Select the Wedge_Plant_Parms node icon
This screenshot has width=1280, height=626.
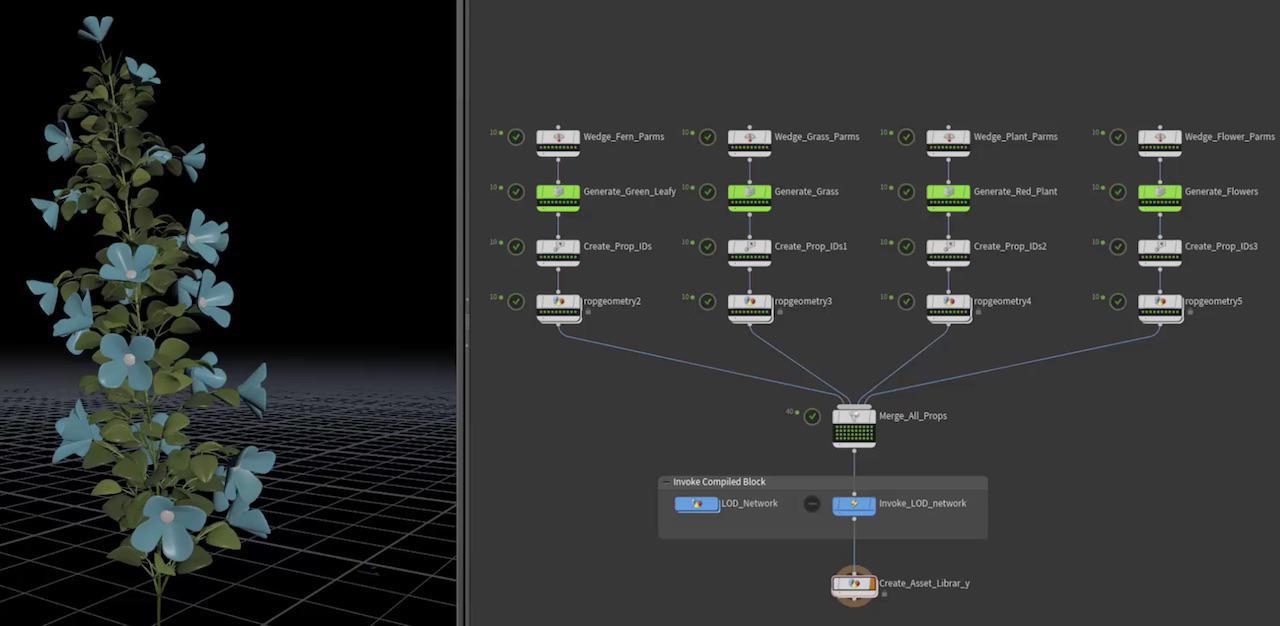coord(948,137)
